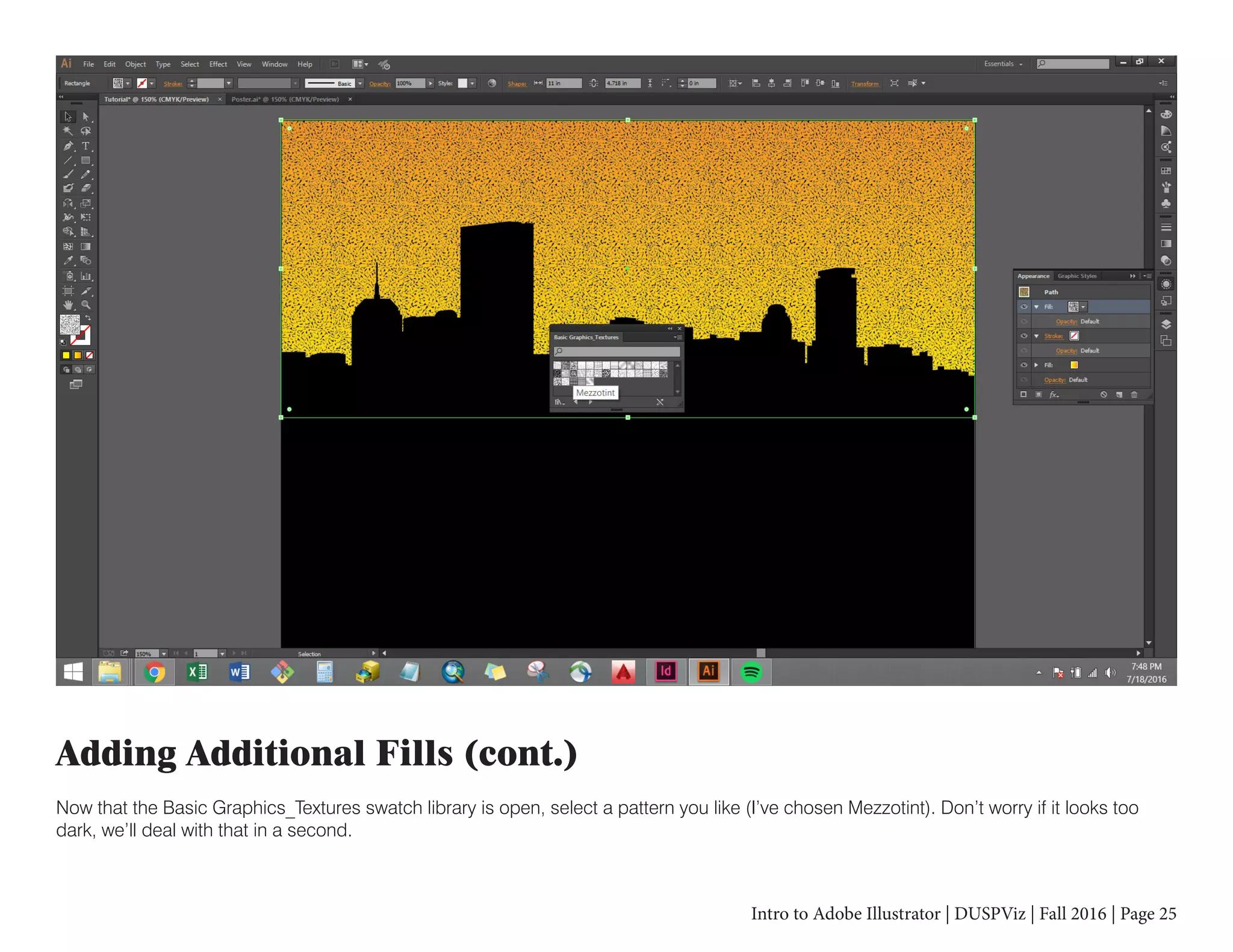This screenshot has width=1233, height=952.
Task: Select the Scale tool
Action: click(85, 203)
